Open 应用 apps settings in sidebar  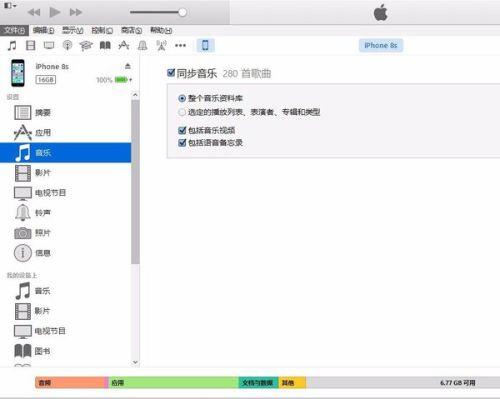coord(66,133)
